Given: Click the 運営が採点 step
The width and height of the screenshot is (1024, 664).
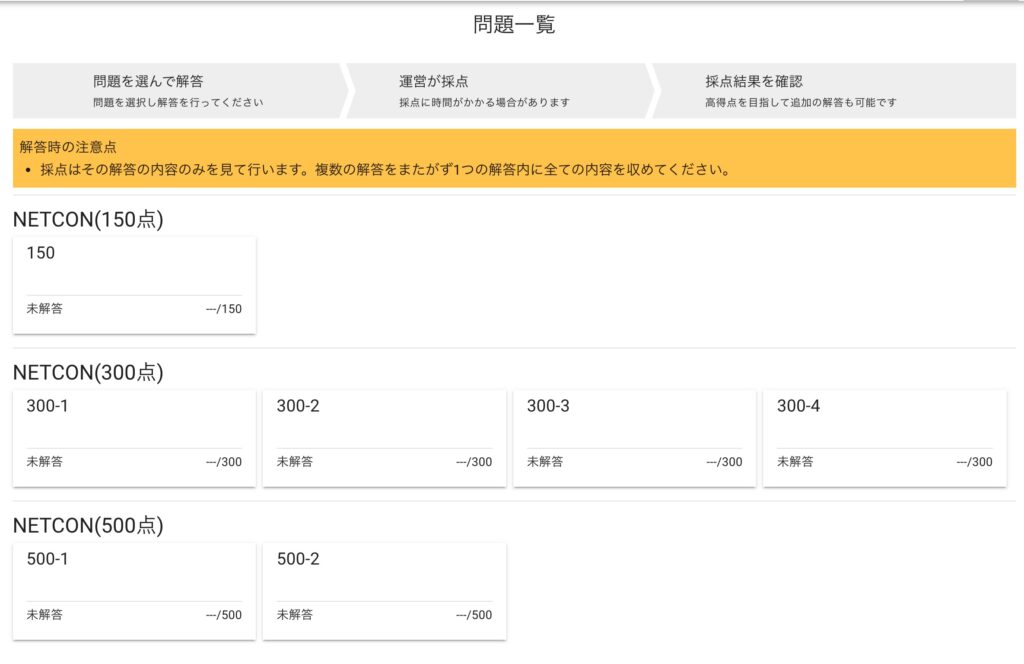Looking at the screenshot, I should (x=498, y=91).
